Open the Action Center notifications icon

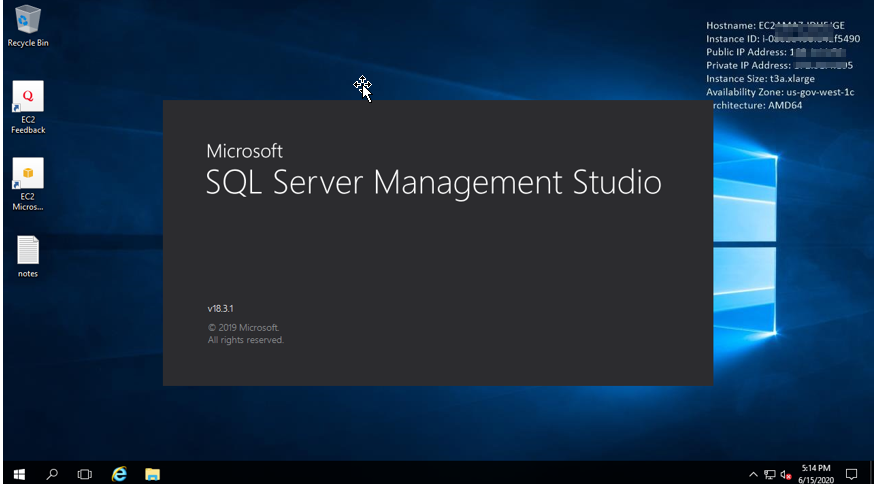pos(851,474)
